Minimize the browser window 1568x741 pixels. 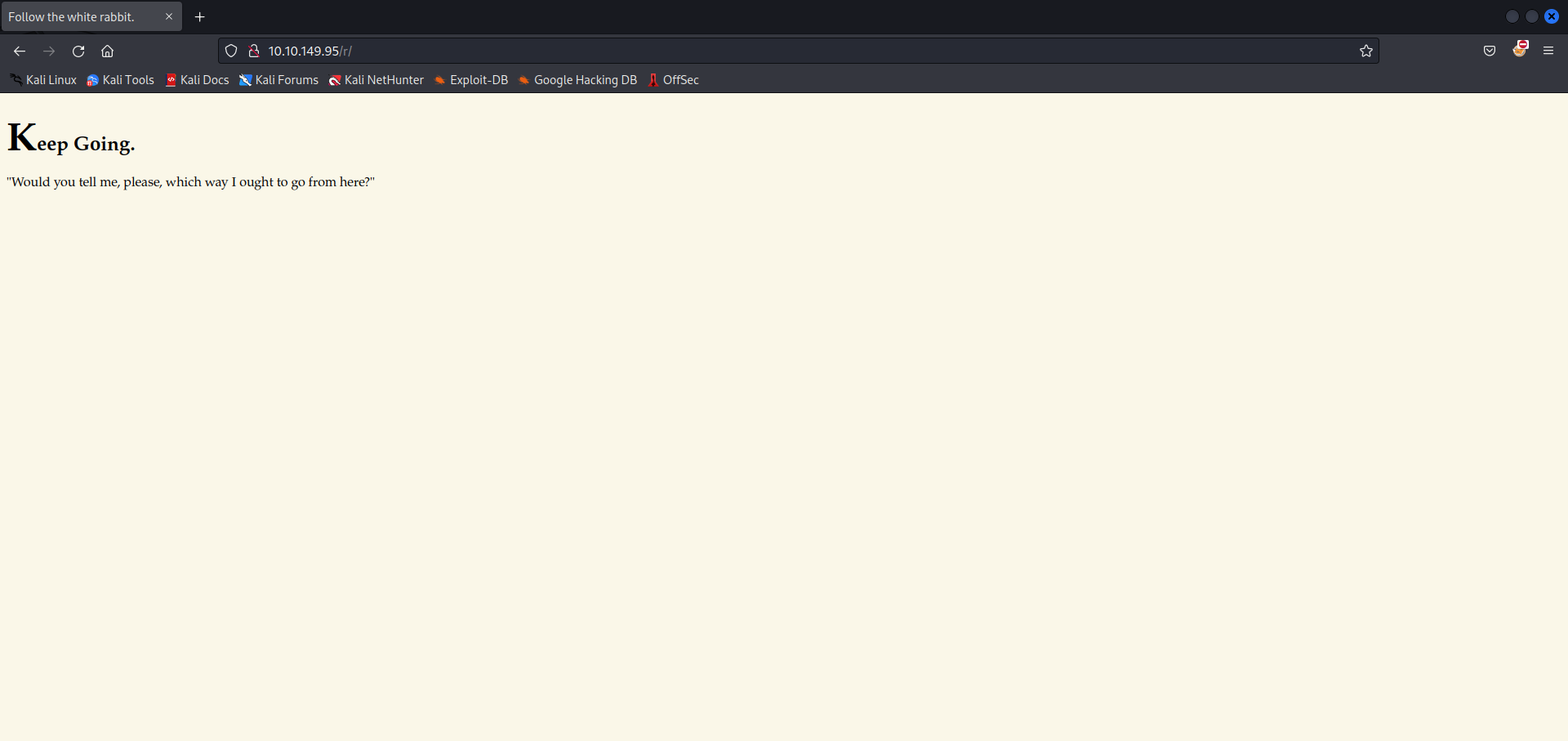pyautogui.click(x=1512, y=16)
